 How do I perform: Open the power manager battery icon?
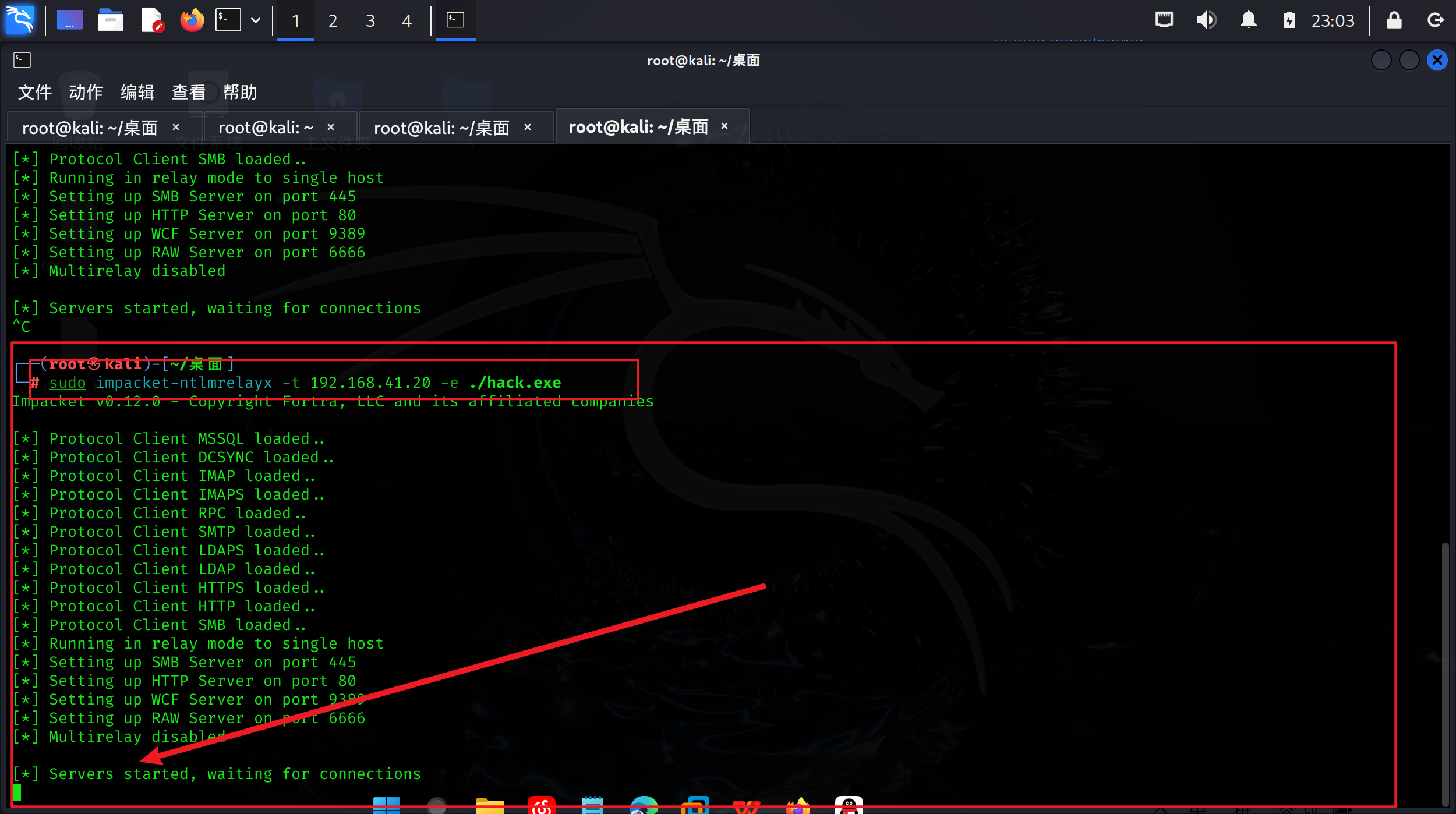coord(1289,20)
